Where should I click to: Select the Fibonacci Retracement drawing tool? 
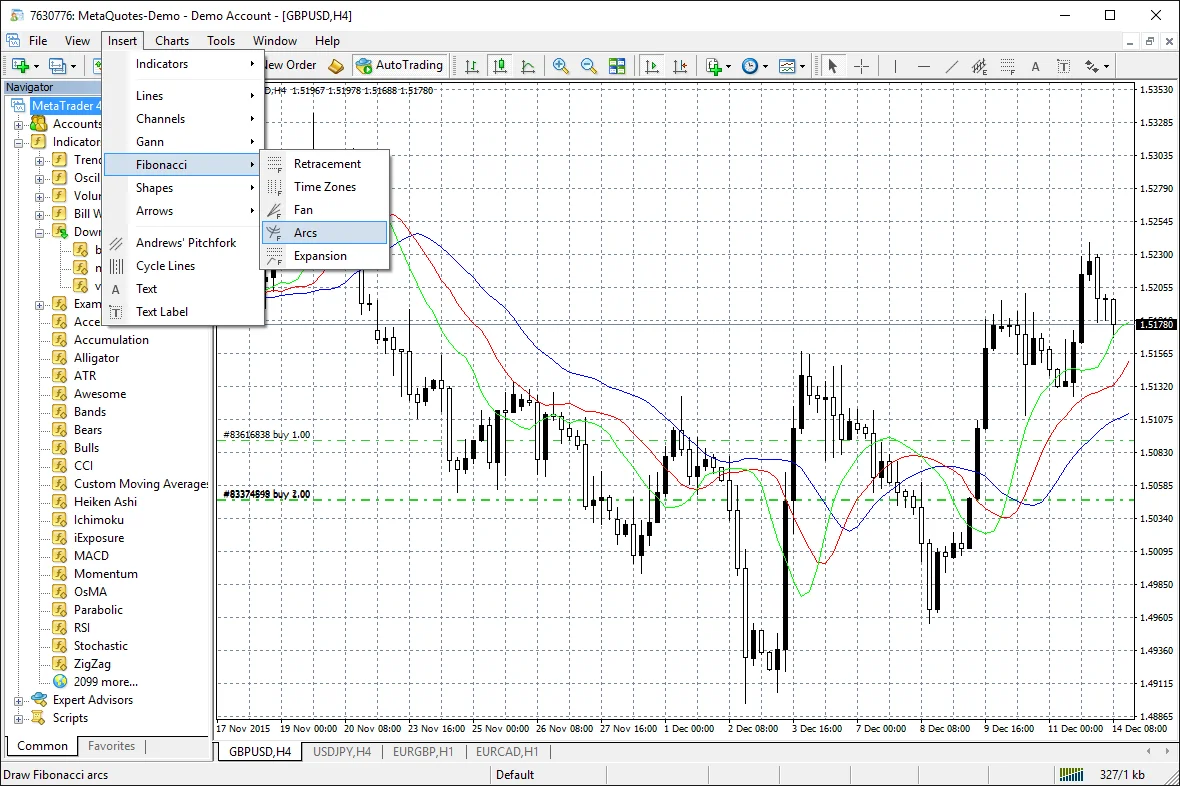tap(1006, 66)
